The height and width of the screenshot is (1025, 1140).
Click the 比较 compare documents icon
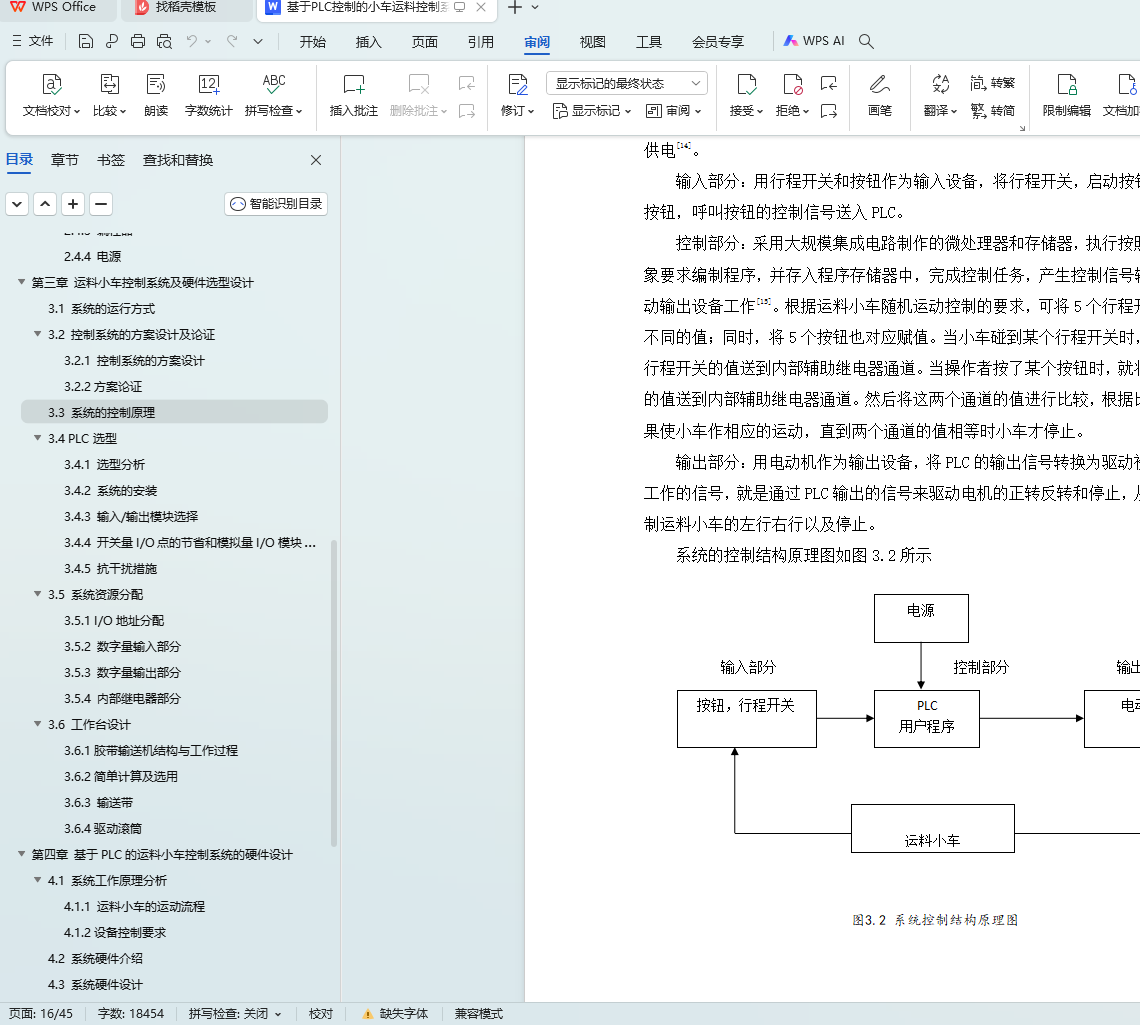click(110, 84)
